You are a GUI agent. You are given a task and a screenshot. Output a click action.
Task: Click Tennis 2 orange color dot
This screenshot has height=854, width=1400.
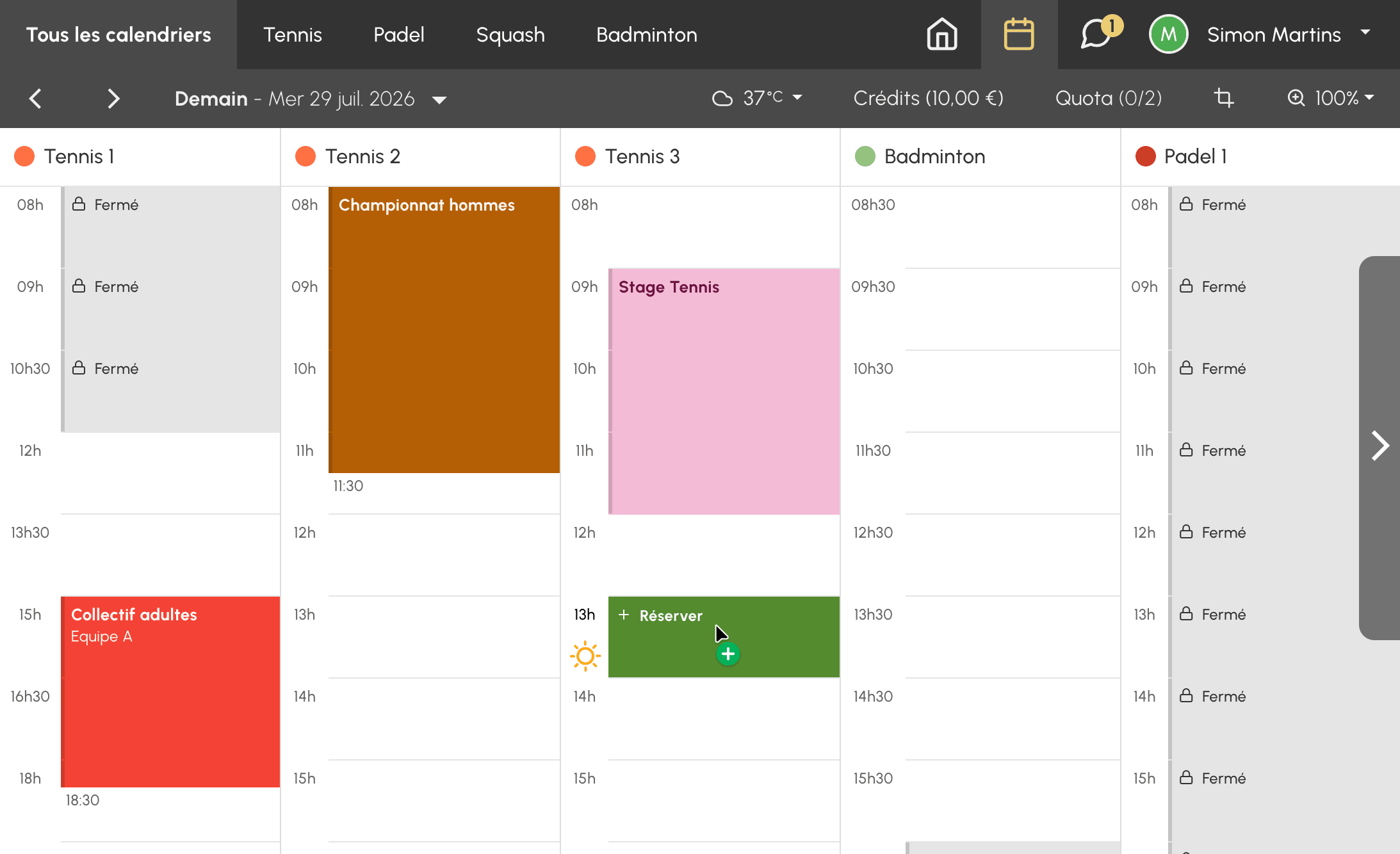click(305, 156)
